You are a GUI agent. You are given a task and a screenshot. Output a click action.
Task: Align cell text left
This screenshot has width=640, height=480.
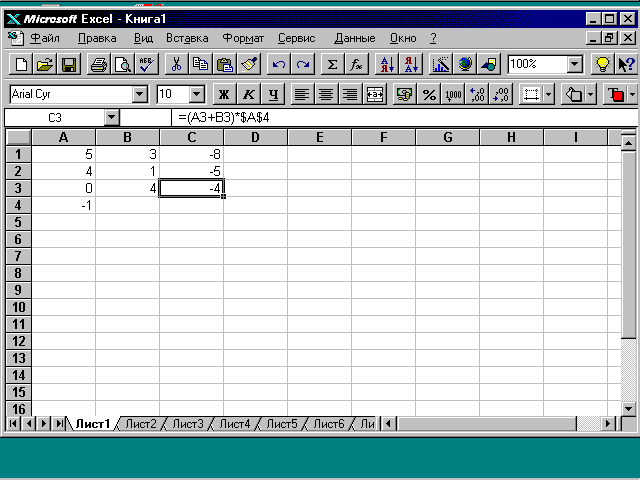click(x=302, y=95)
